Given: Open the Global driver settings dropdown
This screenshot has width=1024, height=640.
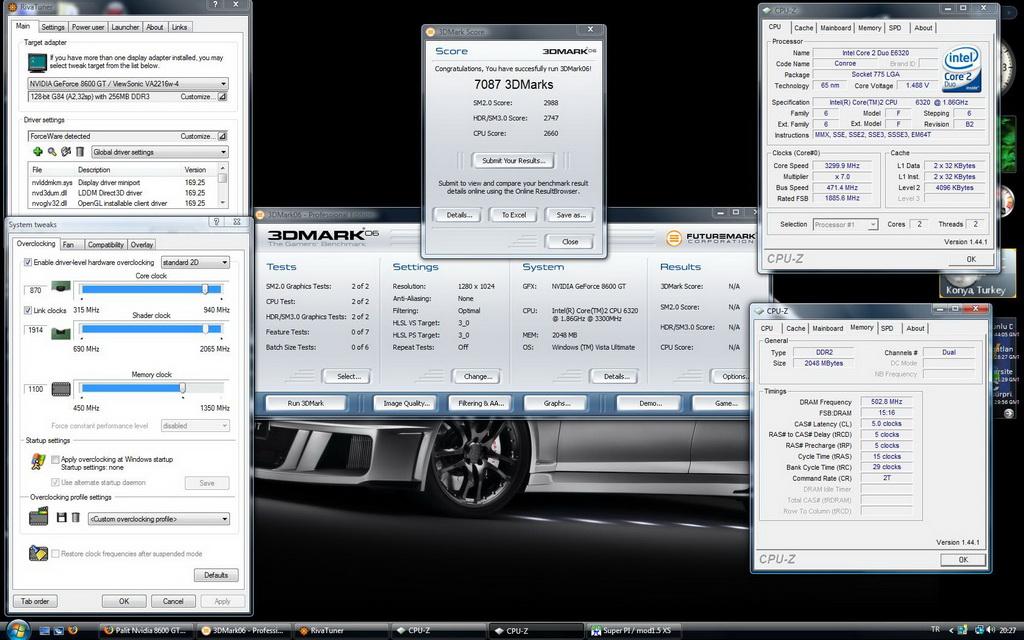Looking at the screenshot, I should [159, 152].
